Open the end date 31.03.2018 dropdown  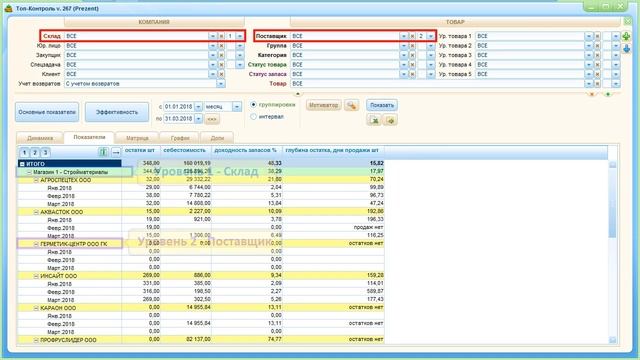tap(198, 118)
